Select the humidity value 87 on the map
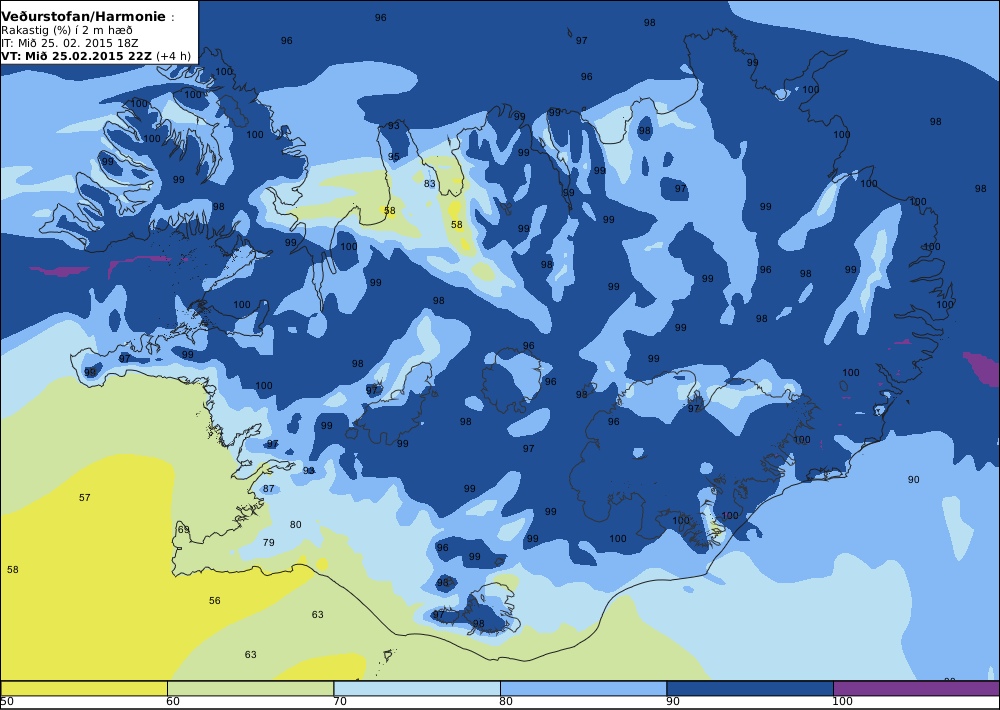The height and width of the screenshot is (710, 1000). (268, 489)
